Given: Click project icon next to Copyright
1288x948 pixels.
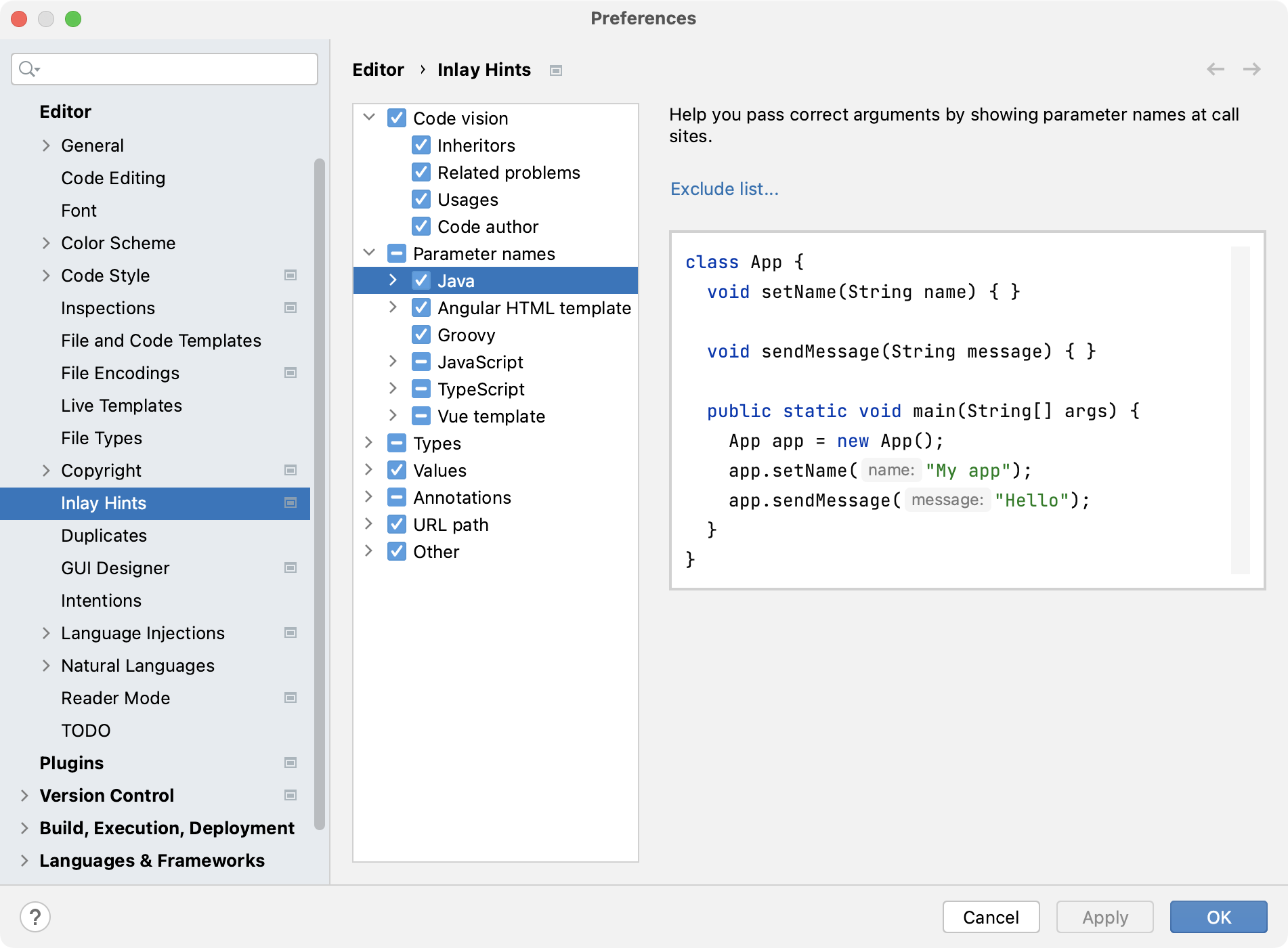Looking at the screenshot, I should pyautogui.click(x=291, y=470).
